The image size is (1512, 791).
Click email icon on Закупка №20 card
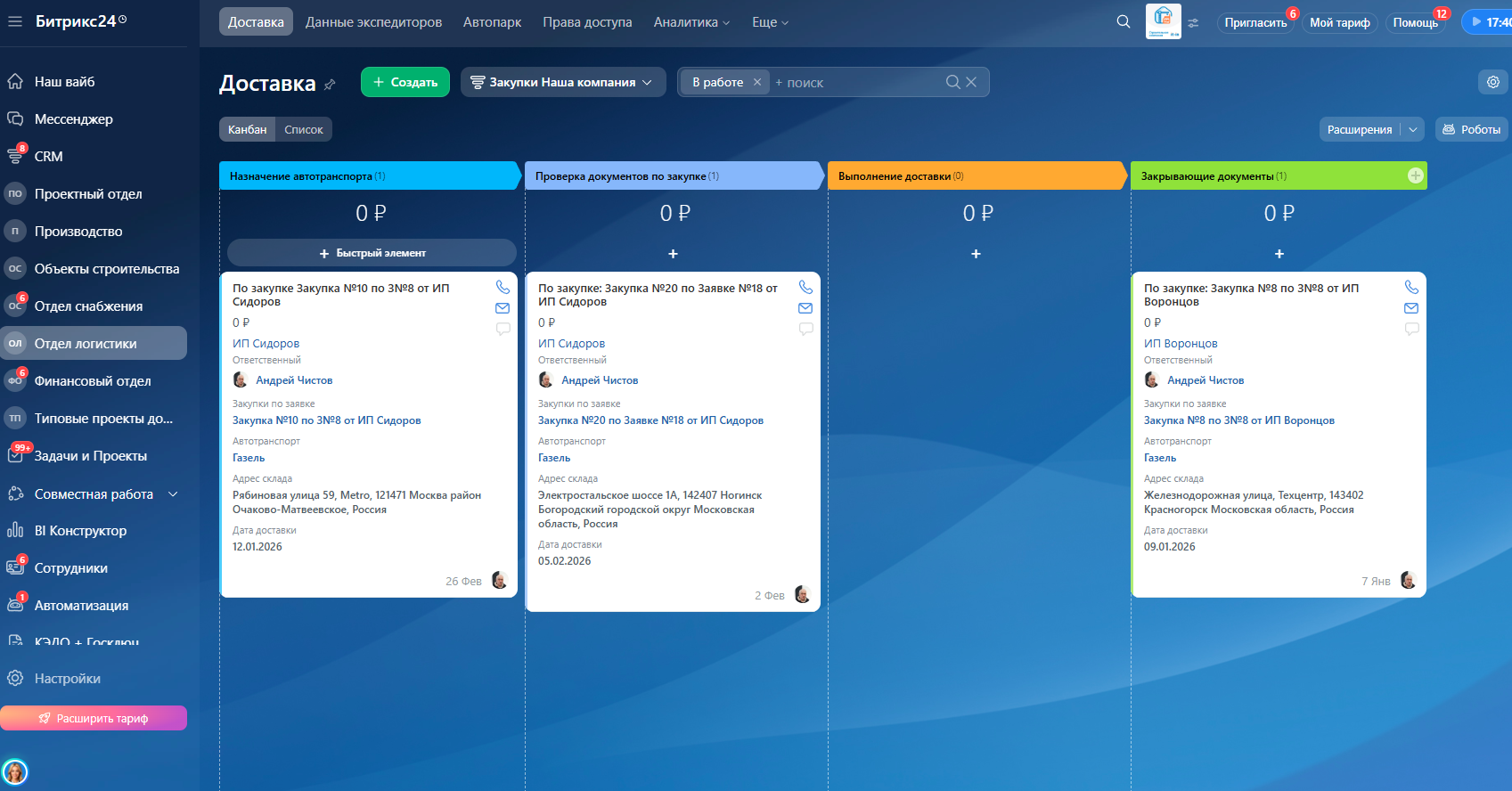click(805, 308)
